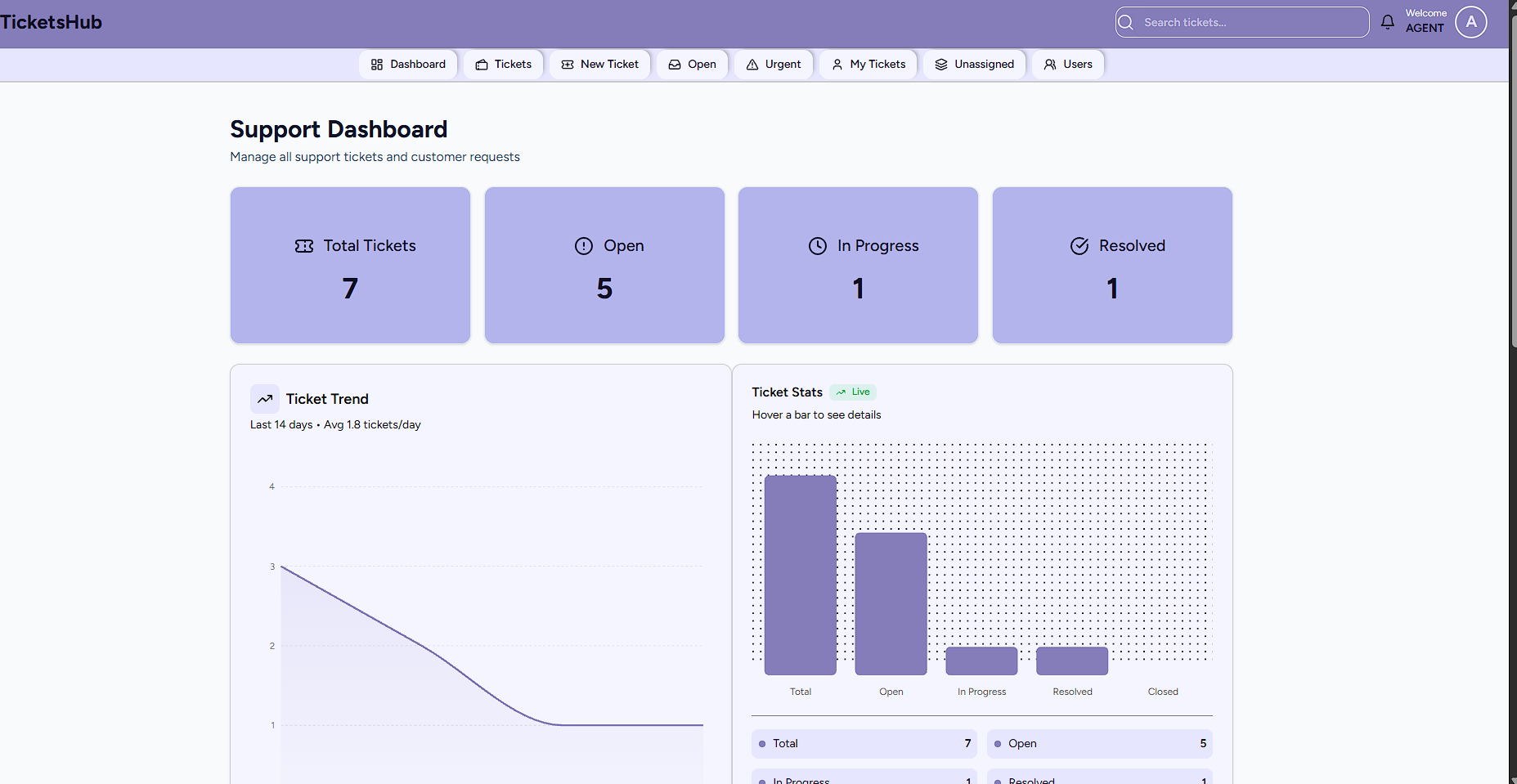Click the New Ticket button
The width and height of the screenshot is (1517, 784).
pos(599,64)
